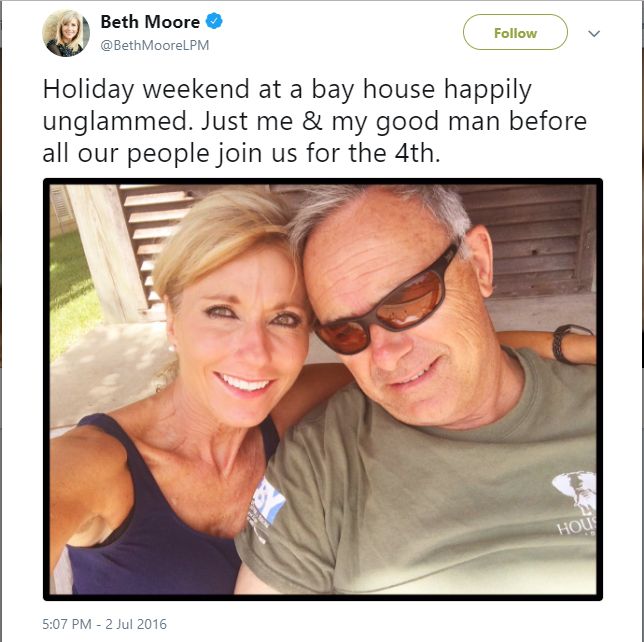Select the tweet text about bay house
The width and height of the screenshot is (644, 642).
(315, 121)
